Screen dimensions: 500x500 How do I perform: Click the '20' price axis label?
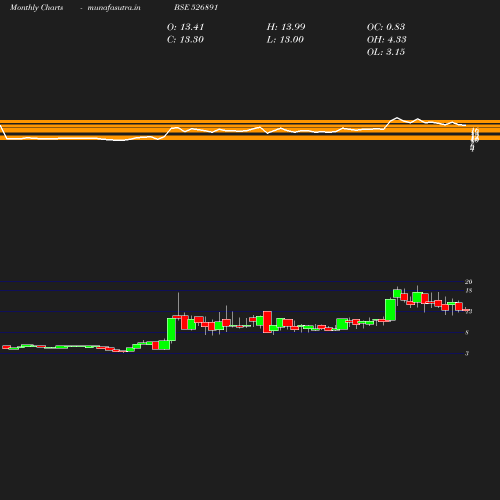[x=469, y=282]
